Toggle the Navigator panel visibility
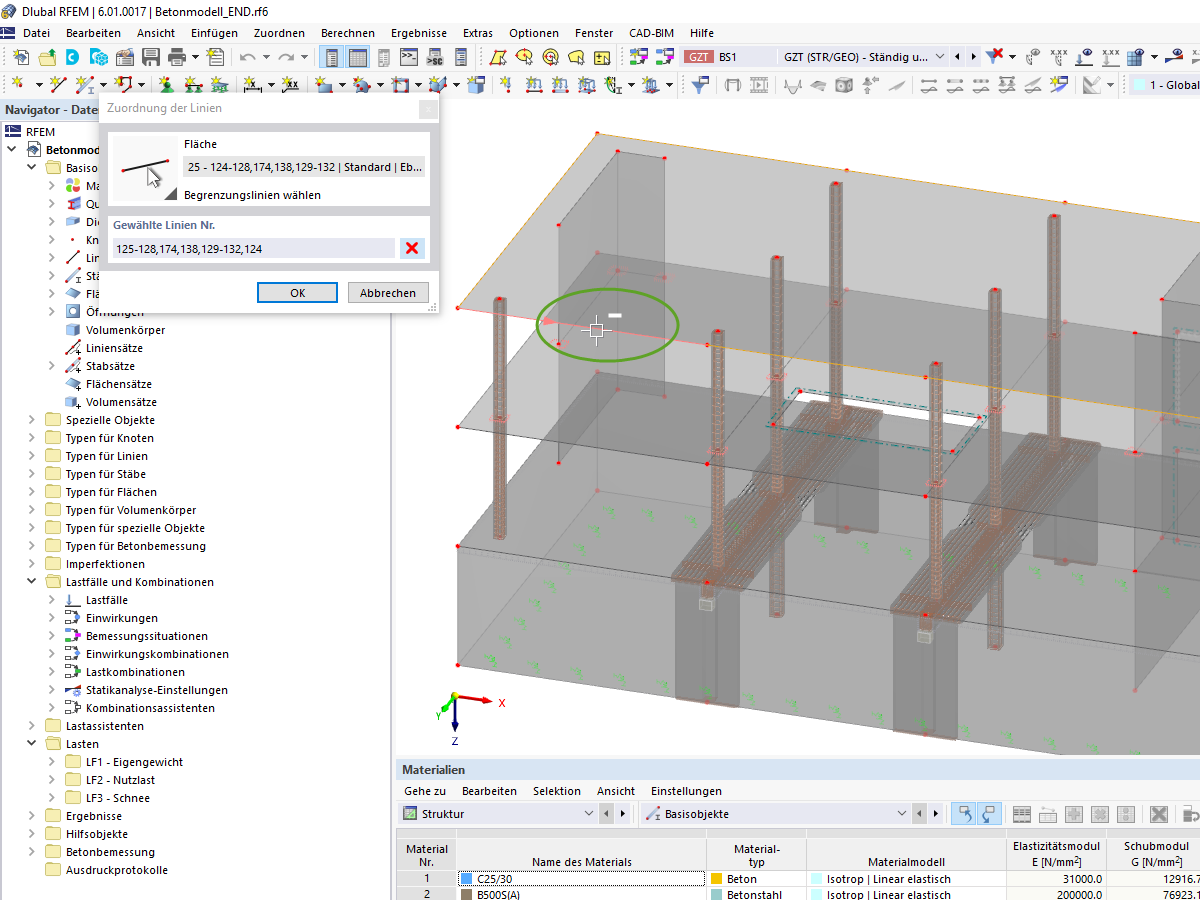Screen dimensions: 1200x900 click(330, 57)
